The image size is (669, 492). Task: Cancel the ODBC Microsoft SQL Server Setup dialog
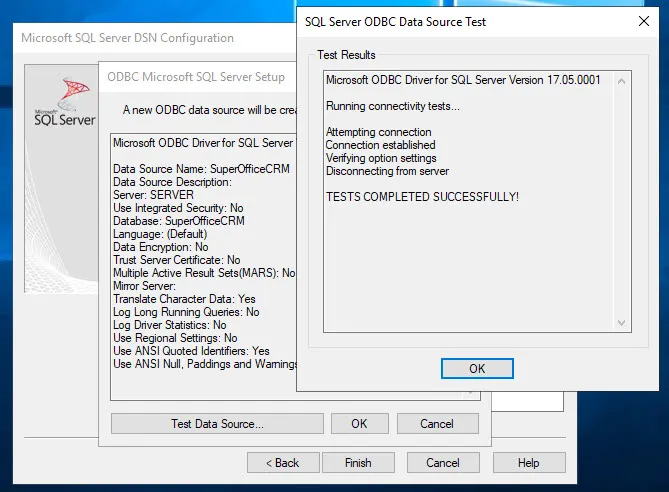tap(437, 424)
